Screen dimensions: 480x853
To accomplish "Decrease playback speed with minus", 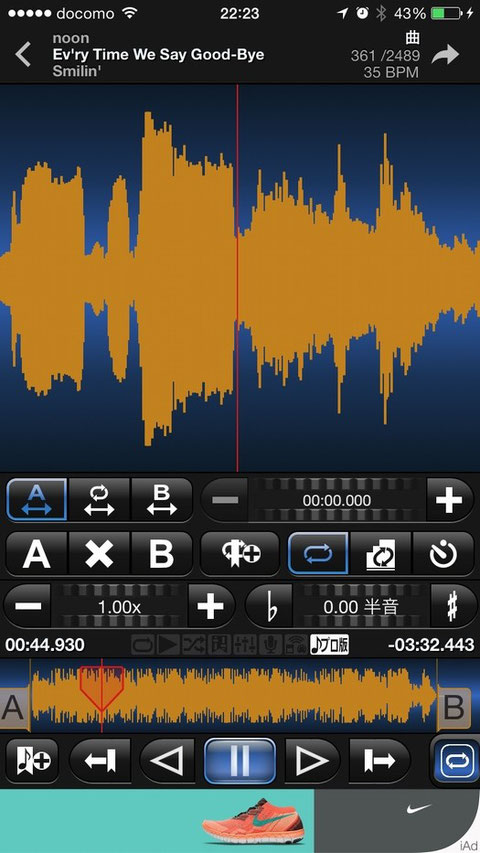I will pyautogui.click(x=27, y=606).
